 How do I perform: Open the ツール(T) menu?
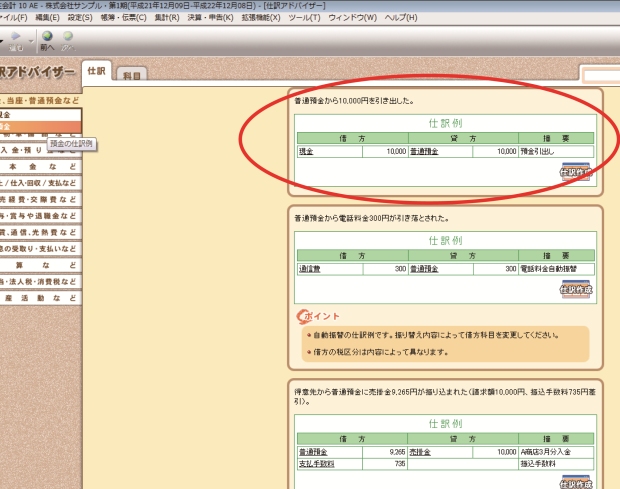point(304,18)
